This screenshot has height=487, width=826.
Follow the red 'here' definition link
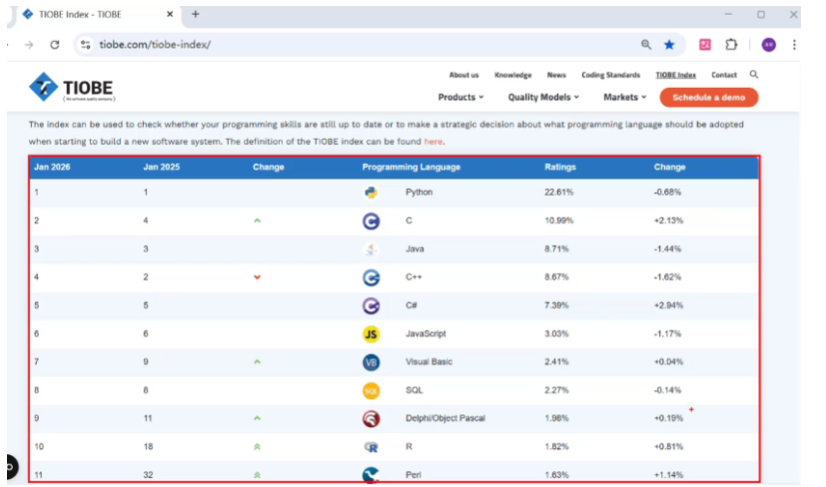click(433, 141)
